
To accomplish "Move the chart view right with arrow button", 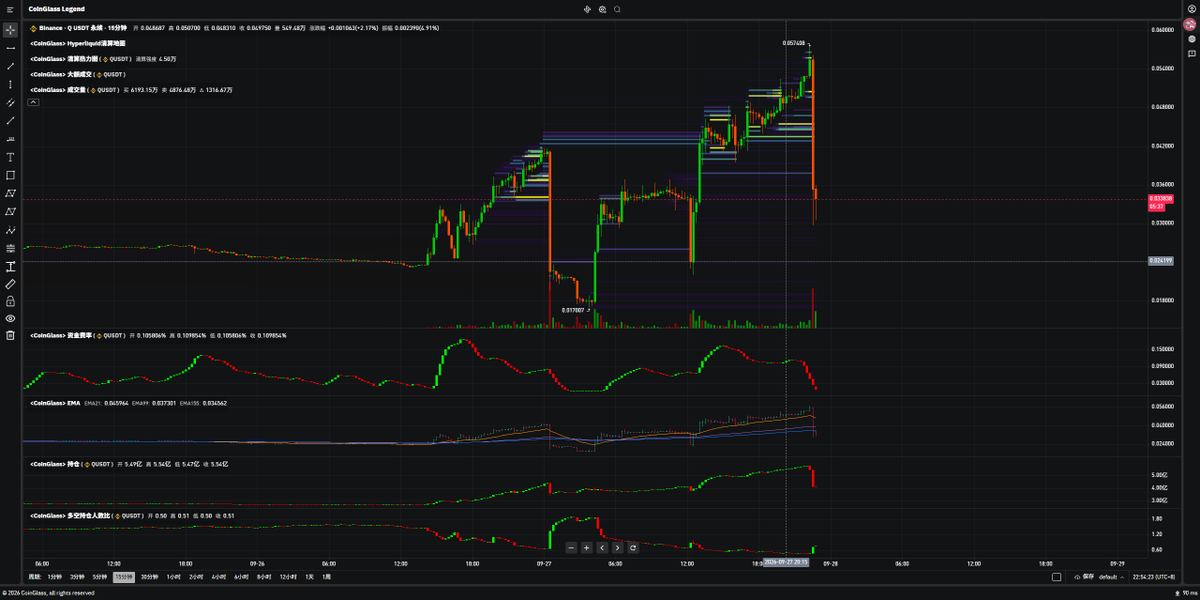I will tap(617, 547).
